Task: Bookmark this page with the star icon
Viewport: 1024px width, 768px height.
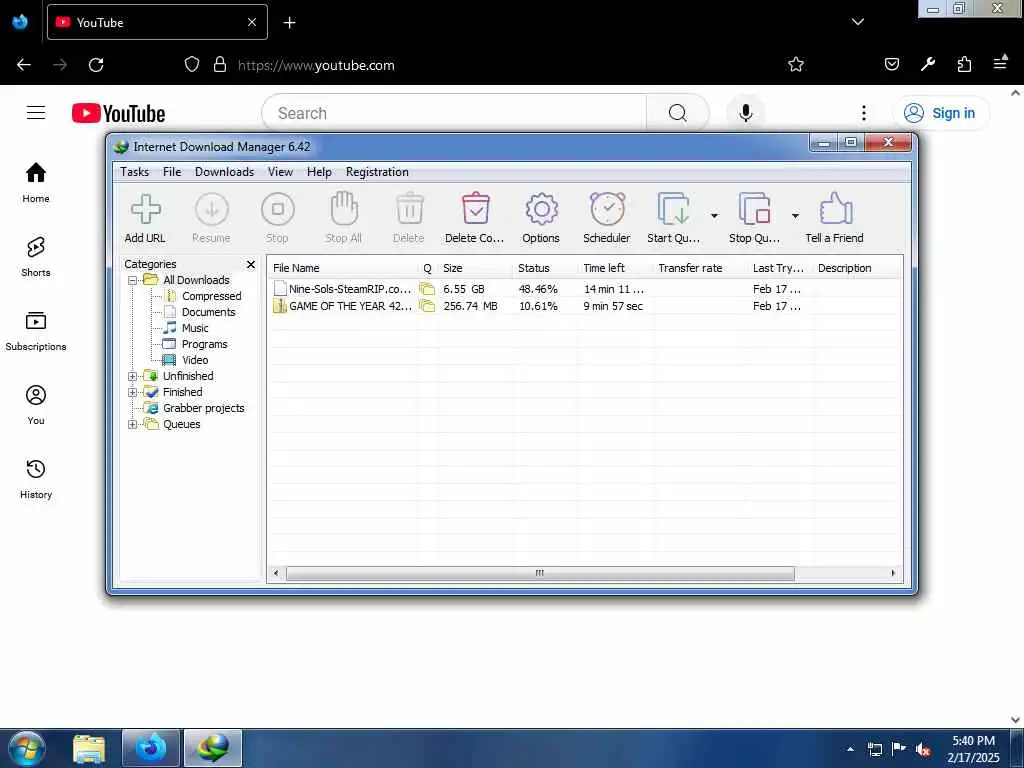Action: tap(795, 64)
